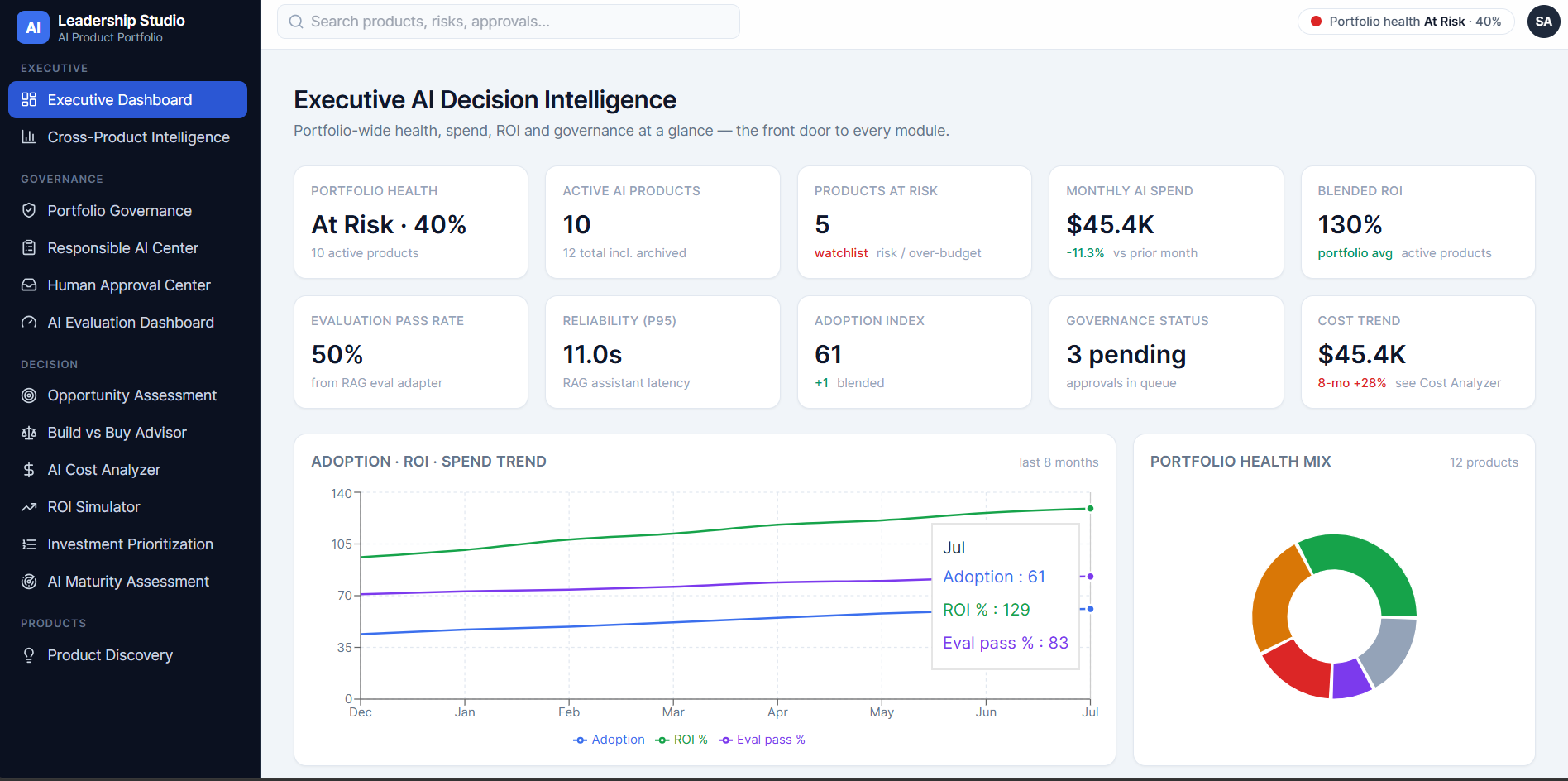This screenshot has height=781, width=1568.
Task: Click the gray donut chart segment
Action: [x=1391, y=649]
